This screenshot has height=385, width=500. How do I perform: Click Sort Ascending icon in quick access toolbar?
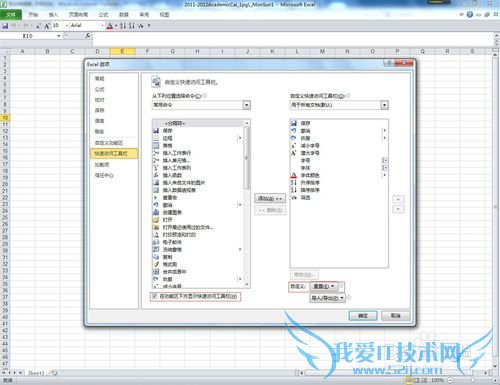point(123,26)
